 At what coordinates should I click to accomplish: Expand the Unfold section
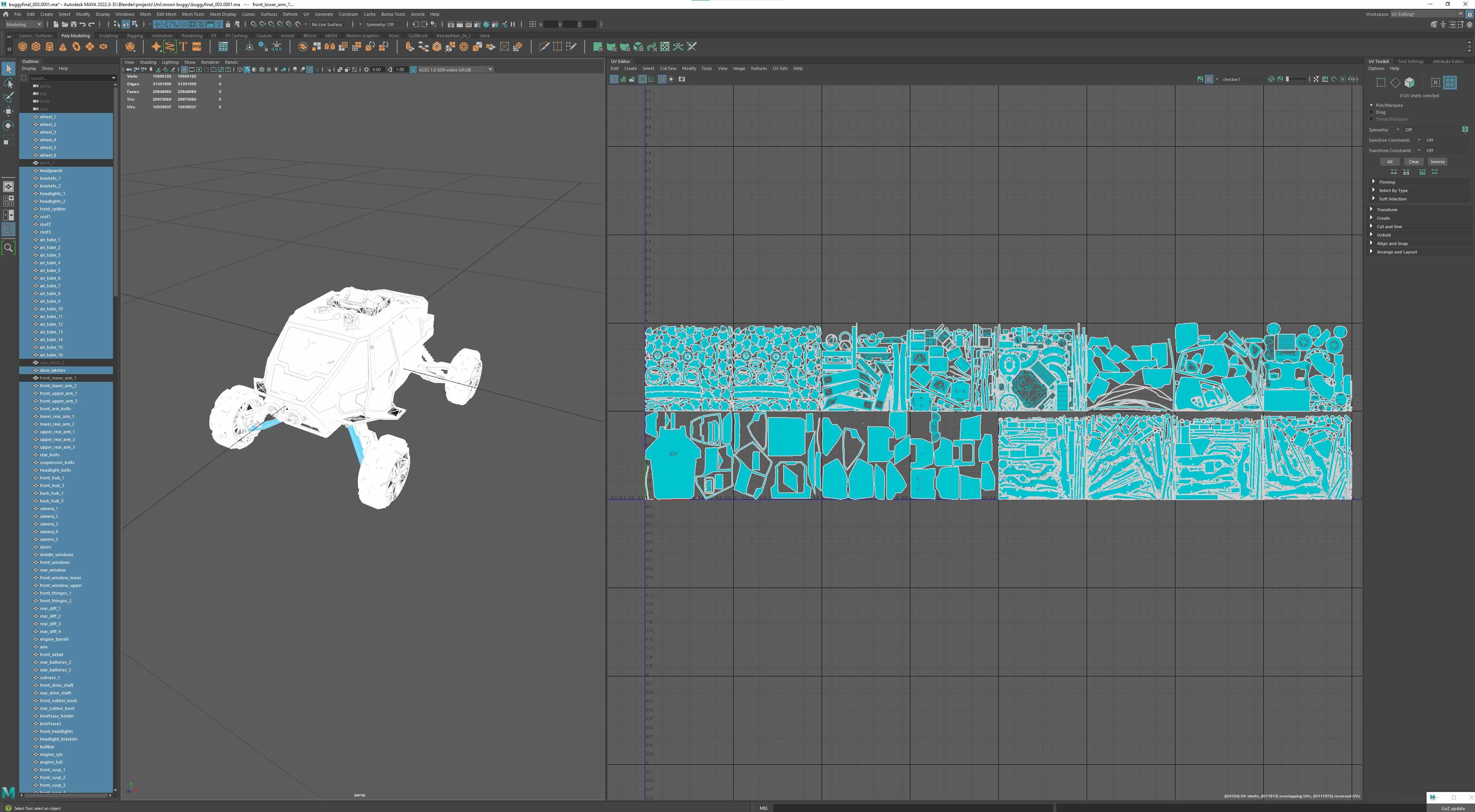pyautogui.click(x=1383, y=235)
